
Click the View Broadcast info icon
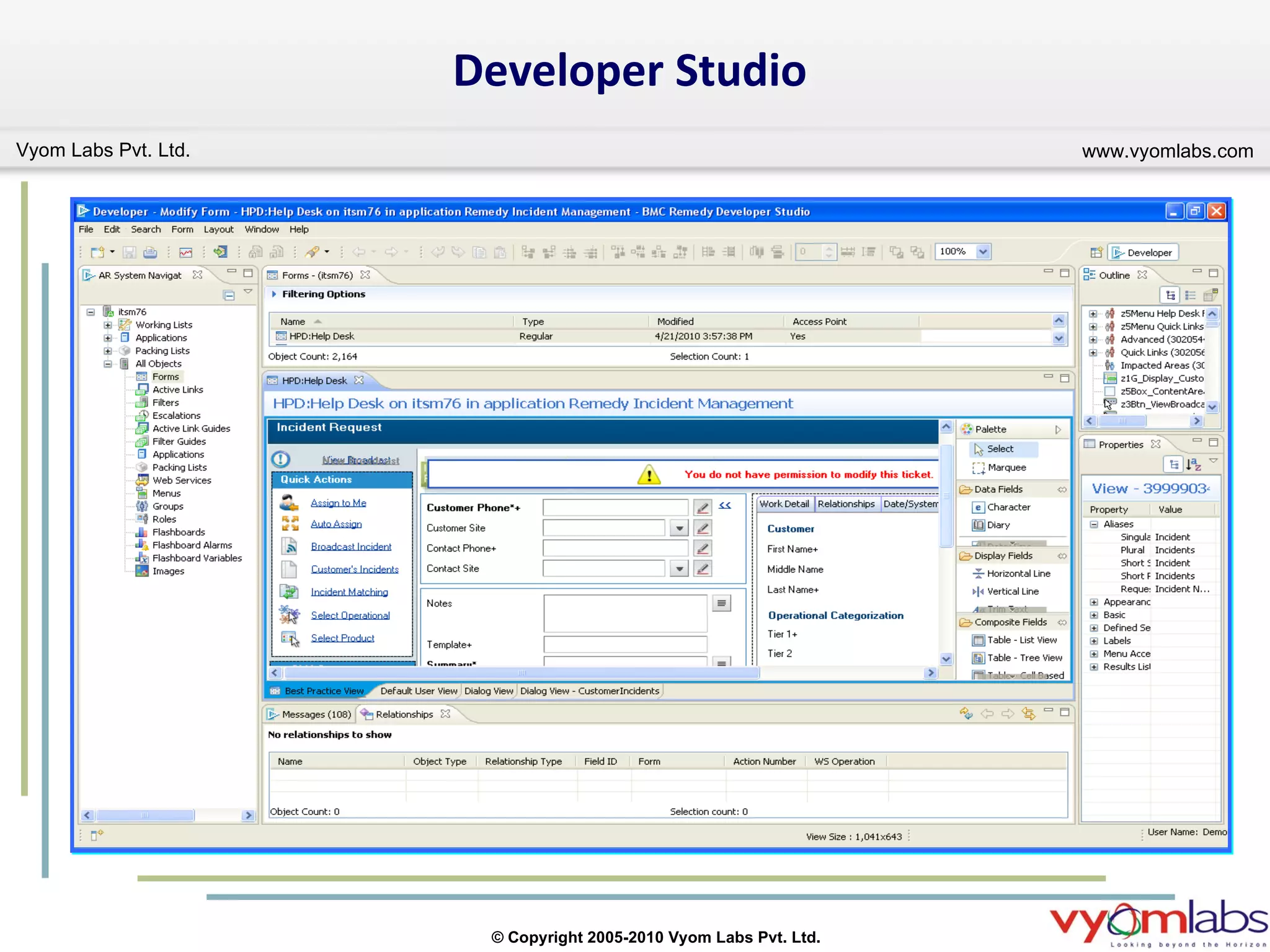[x=281, y=459]
